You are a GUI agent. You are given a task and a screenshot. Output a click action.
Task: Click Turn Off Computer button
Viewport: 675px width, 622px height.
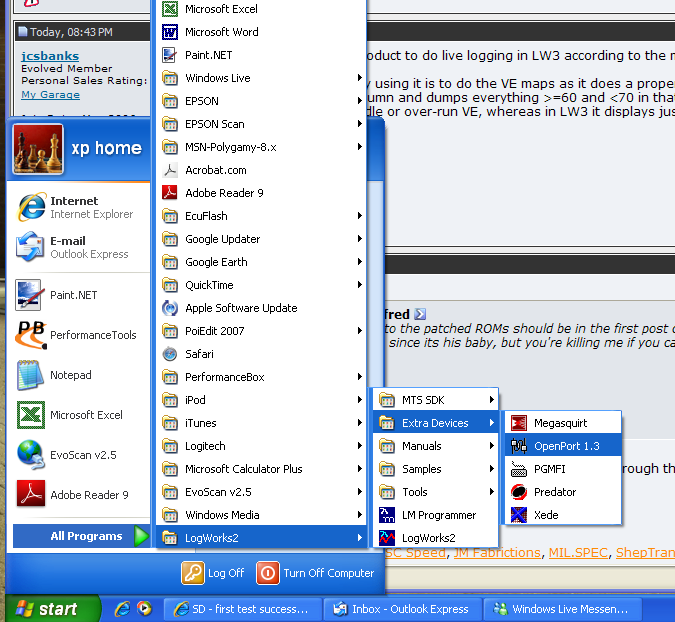tap(316, 573)
